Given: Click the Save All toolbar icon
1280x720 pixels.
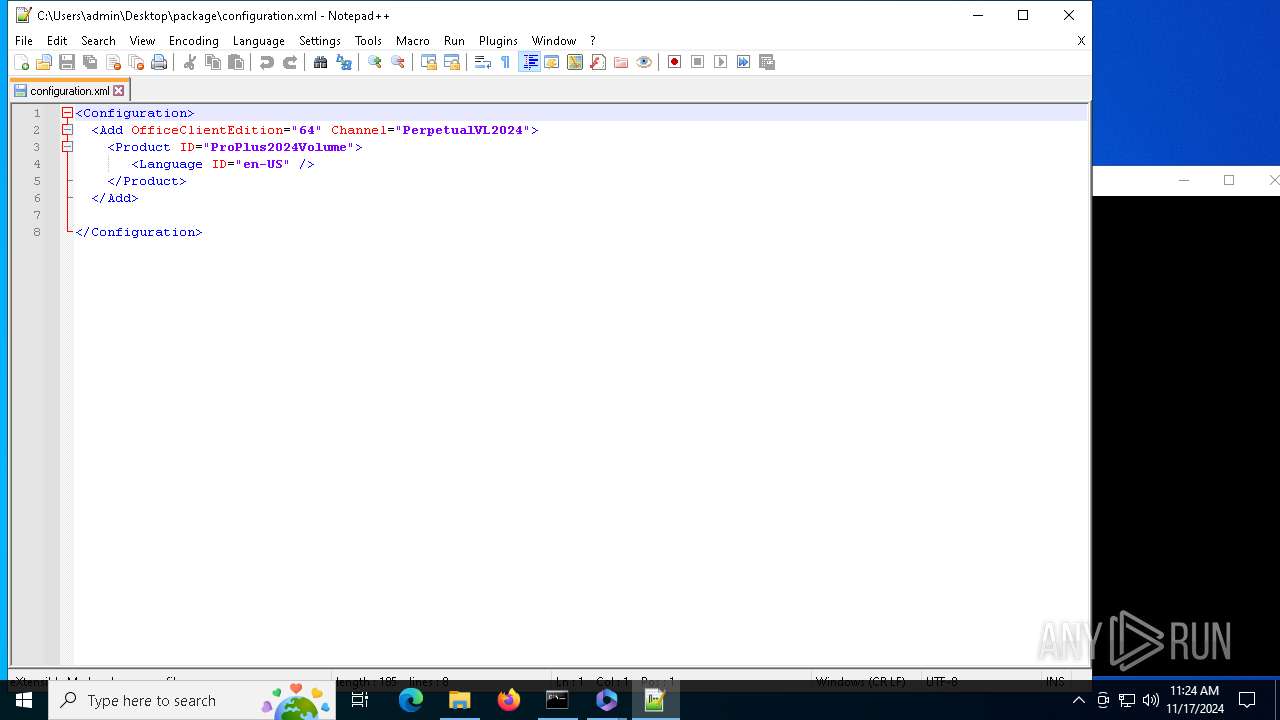Looking at the screenshot, I should (x=90, y=62).
